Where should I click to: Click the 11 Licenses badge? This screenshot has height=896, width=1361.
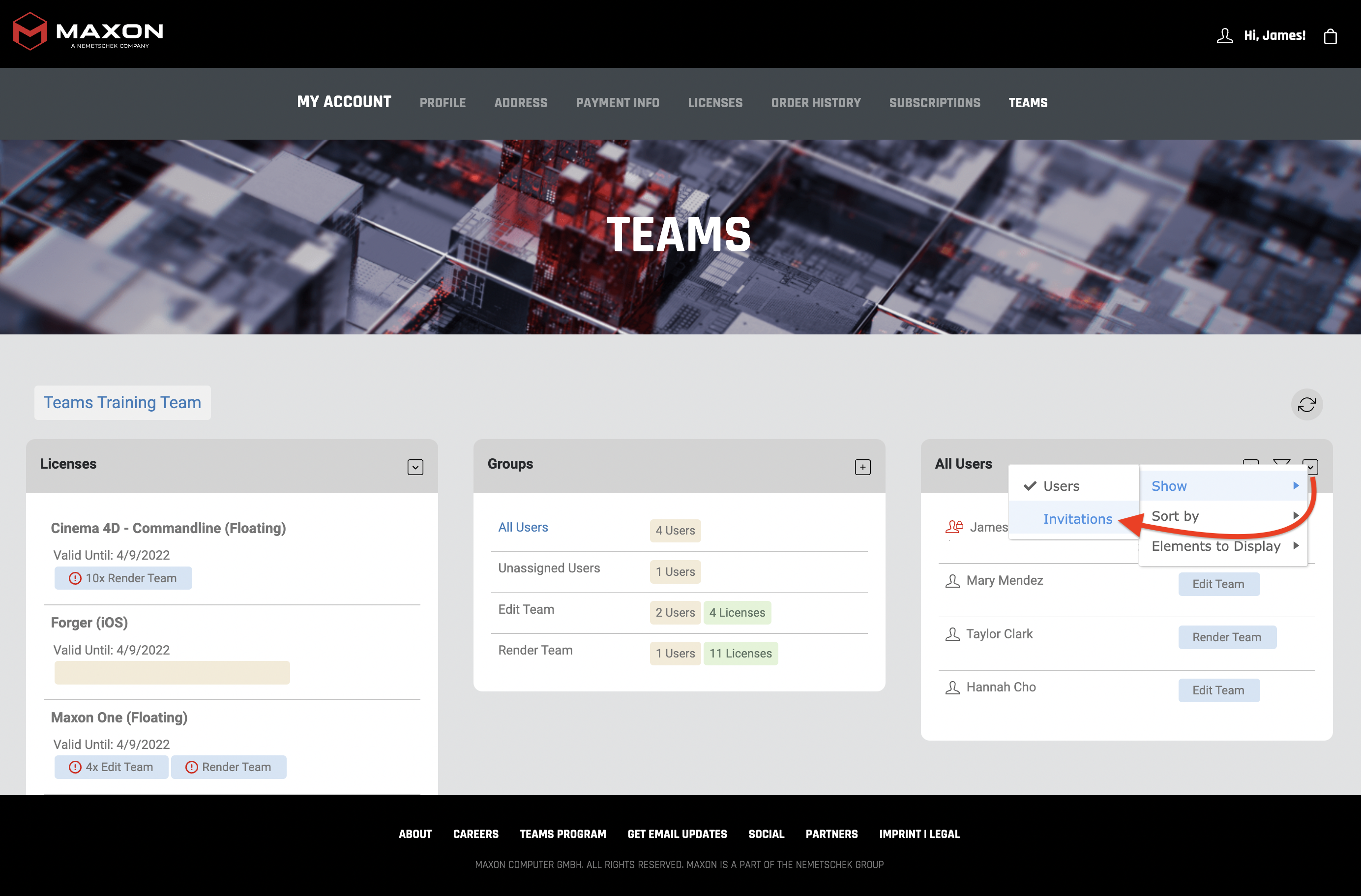click(740, 654)
